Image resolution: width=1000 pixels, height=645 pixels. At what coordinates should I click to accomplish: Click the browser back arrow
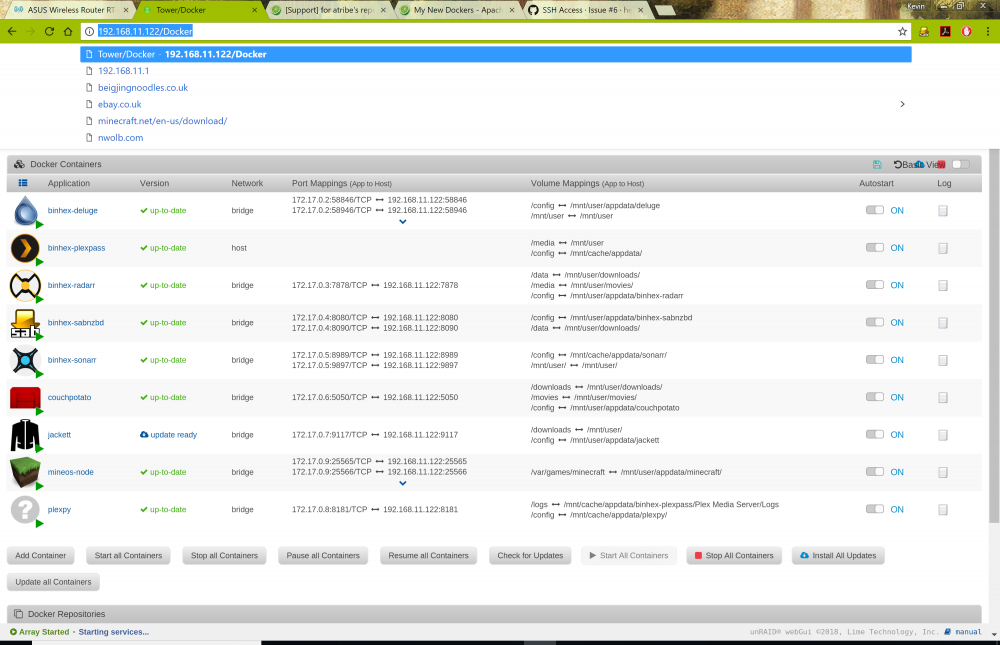point(12,31)
